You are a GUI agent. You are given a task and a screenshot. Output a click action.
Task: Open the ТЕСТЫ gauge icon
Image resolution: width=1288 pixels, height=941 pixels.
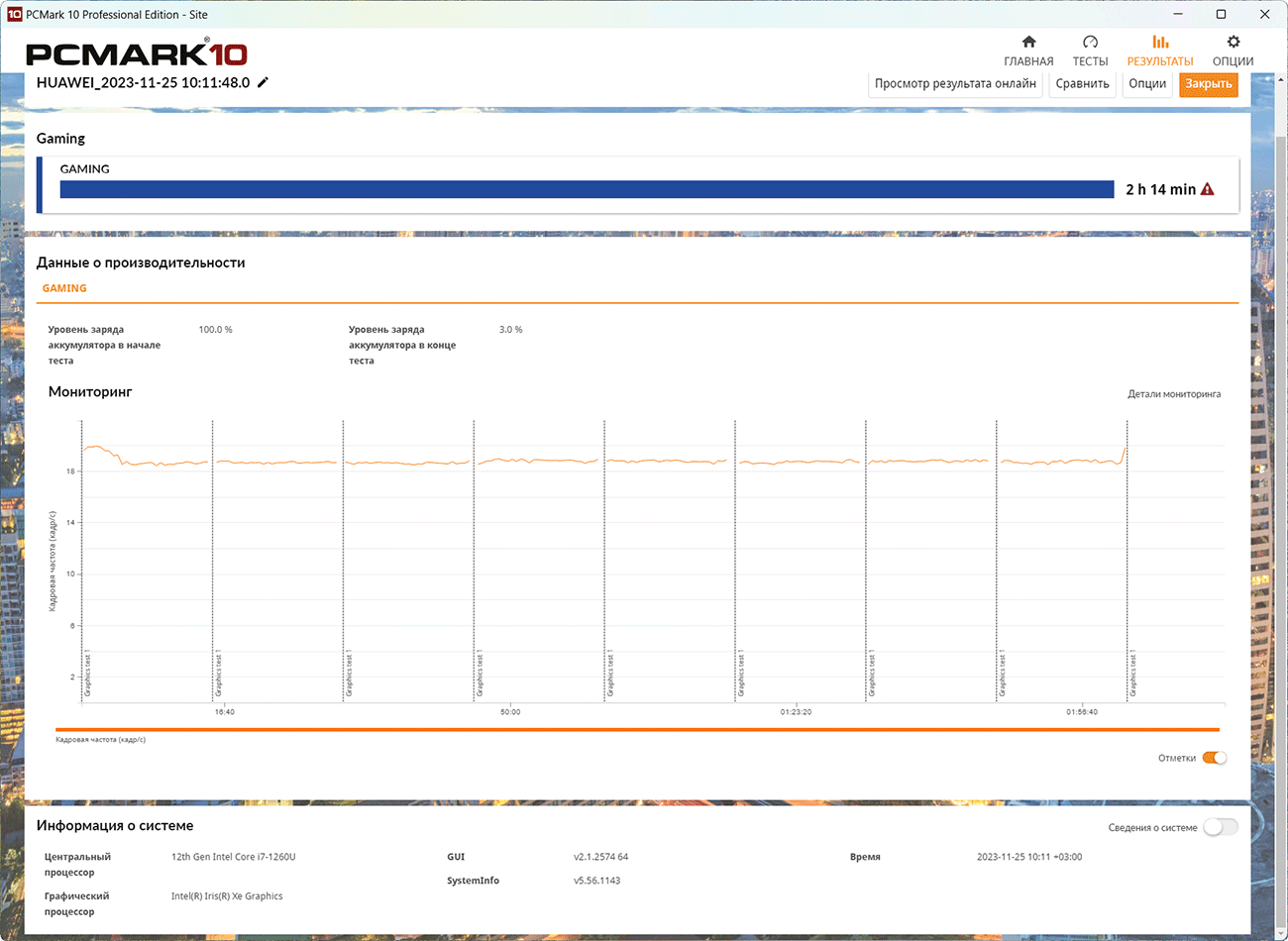pos(1090,43)
